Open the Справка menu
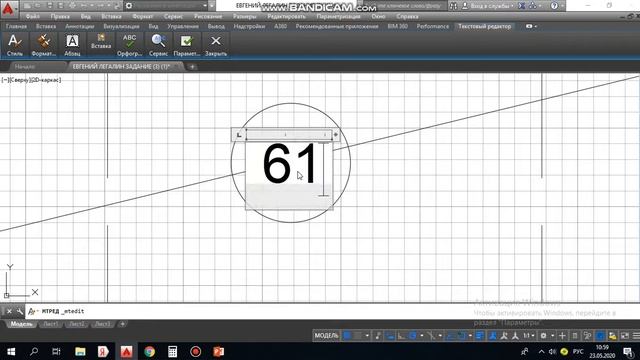This screenshot has height=360, width=640. click(407, 16)
